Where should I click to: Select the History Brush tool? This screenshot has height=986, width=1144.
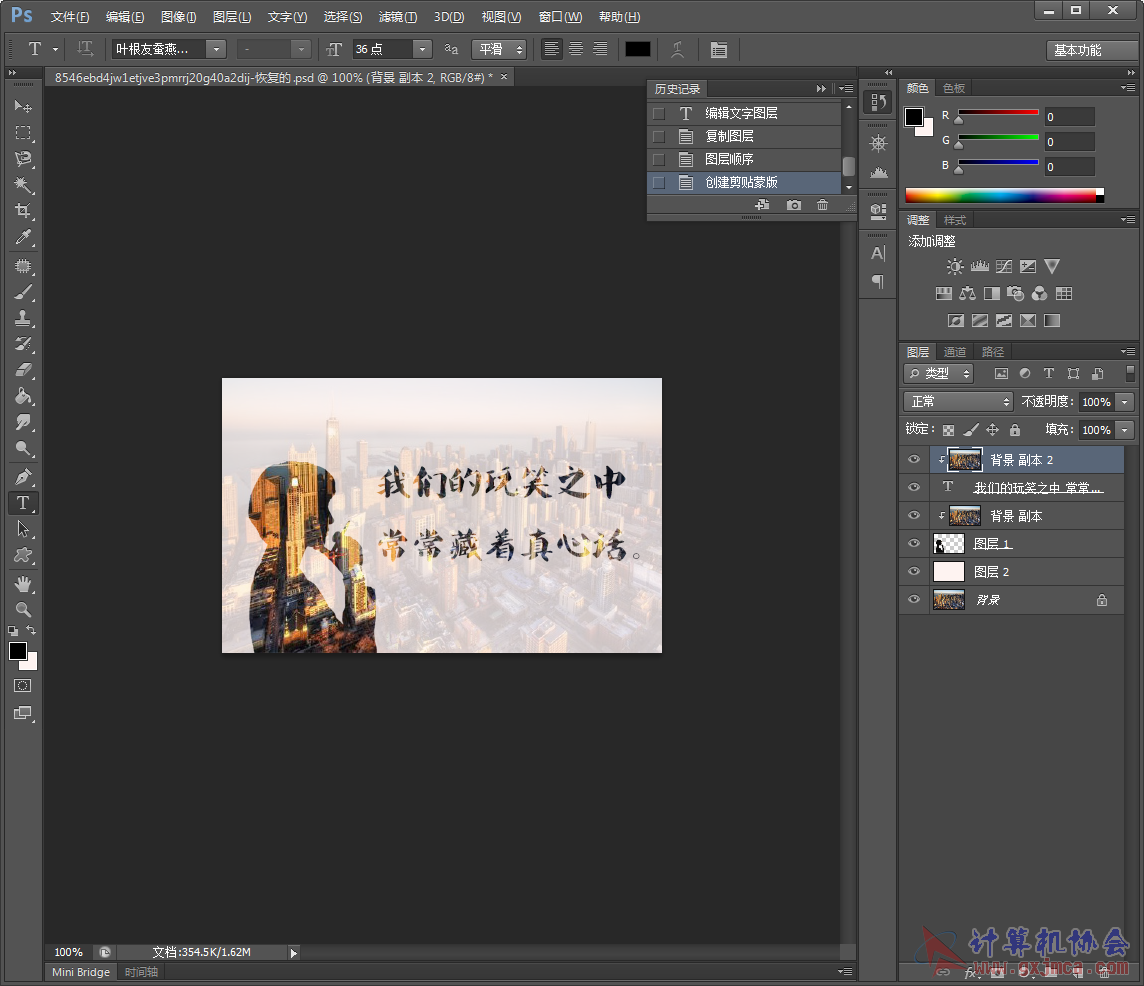pyautogui.click(x=23, y=344)
